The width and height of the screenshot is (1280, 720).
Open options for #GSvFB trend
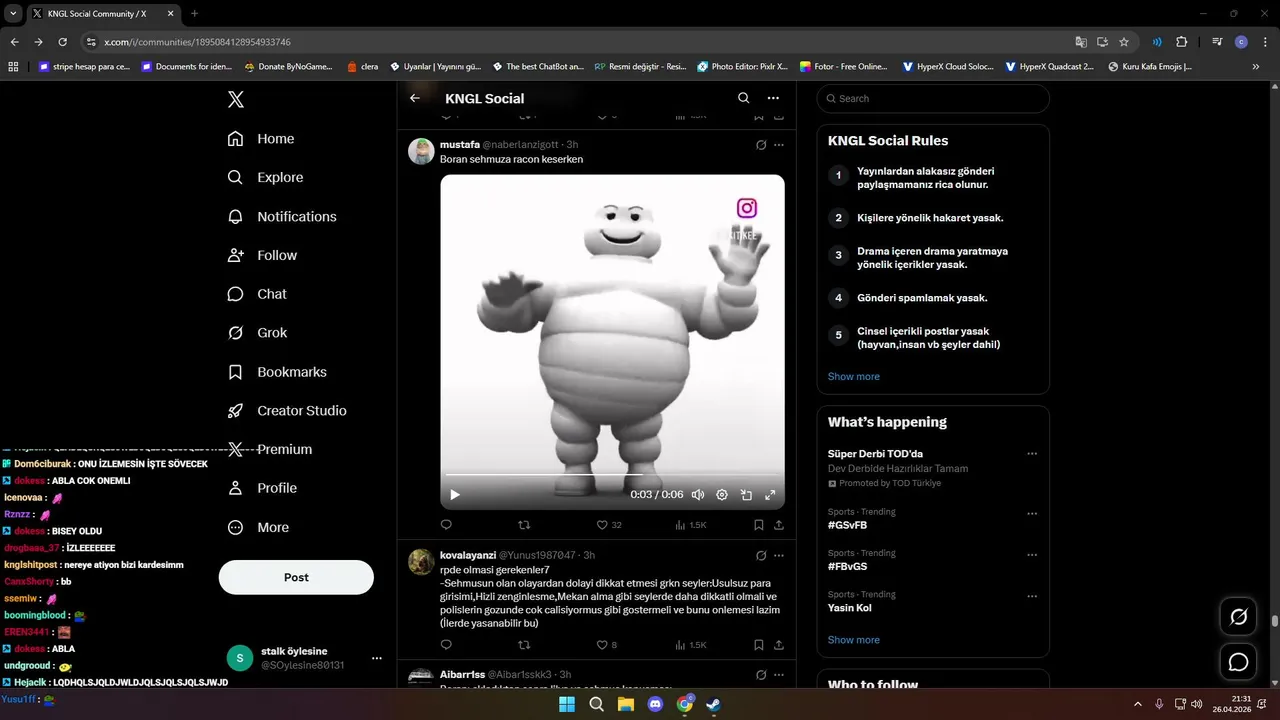pos(1032,513)
